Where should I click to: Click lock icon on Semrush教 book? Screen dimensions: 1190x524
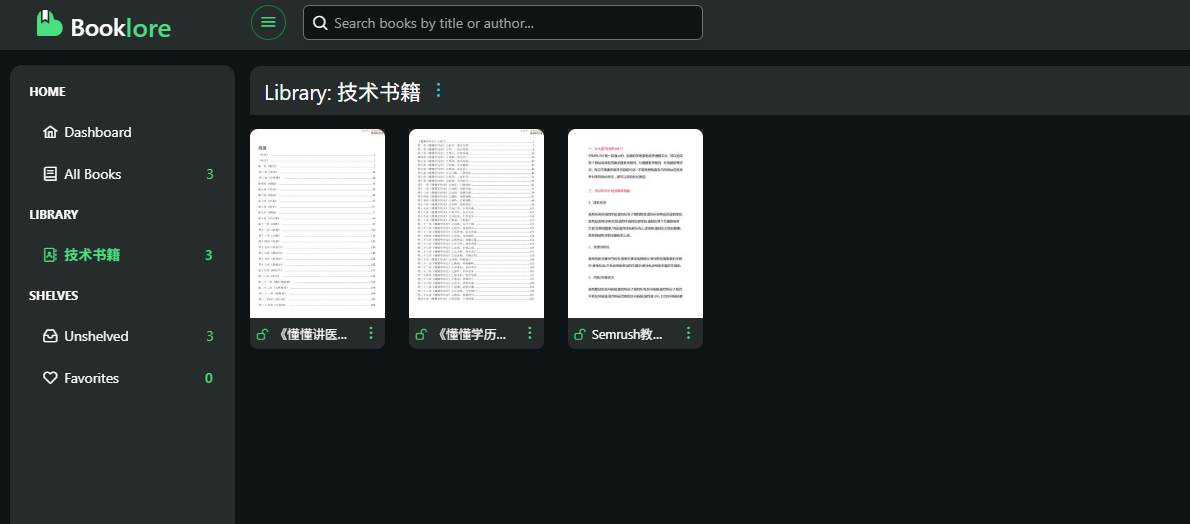coord(581,334)
